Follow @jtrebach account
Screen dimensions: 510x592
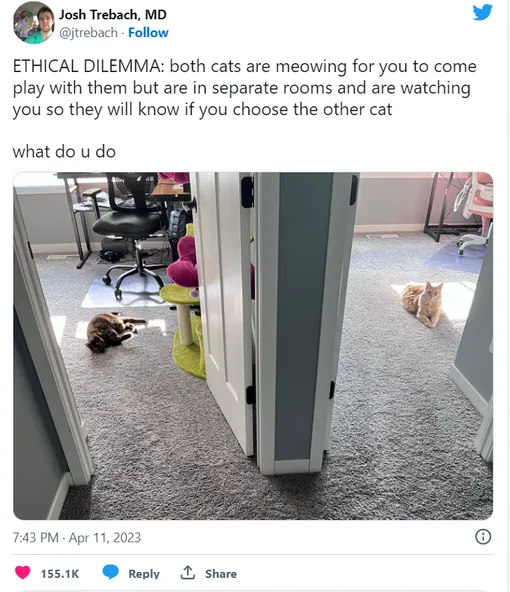point(148,33)
